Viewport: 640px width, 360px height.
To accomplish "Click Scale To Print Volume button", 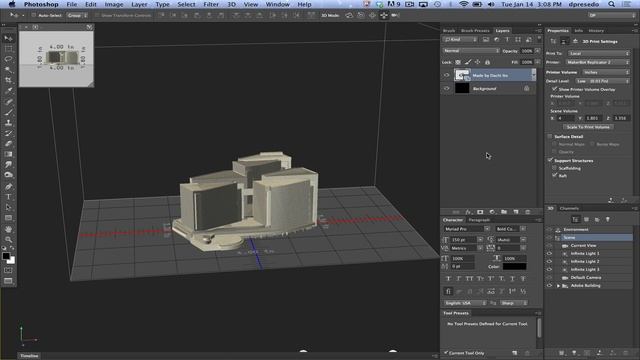I will (588, 127).
